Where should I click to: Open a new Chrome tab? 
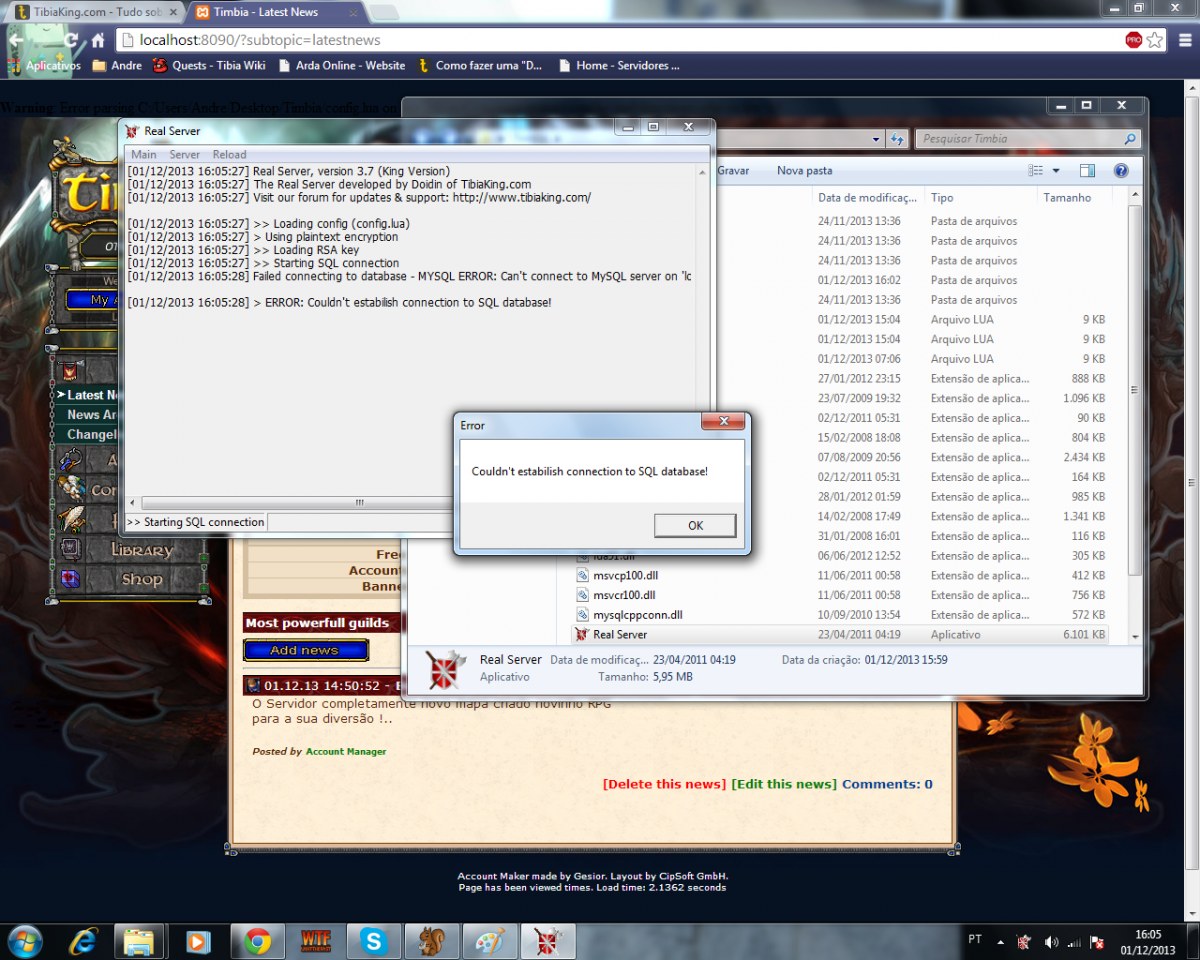383,12
